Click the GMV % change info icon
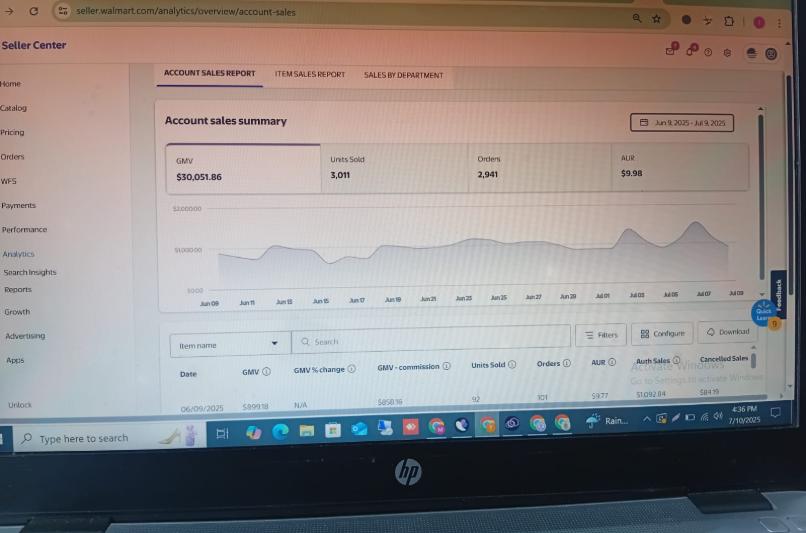Viewport: 806px width, 533px height. tap(352, 369)
